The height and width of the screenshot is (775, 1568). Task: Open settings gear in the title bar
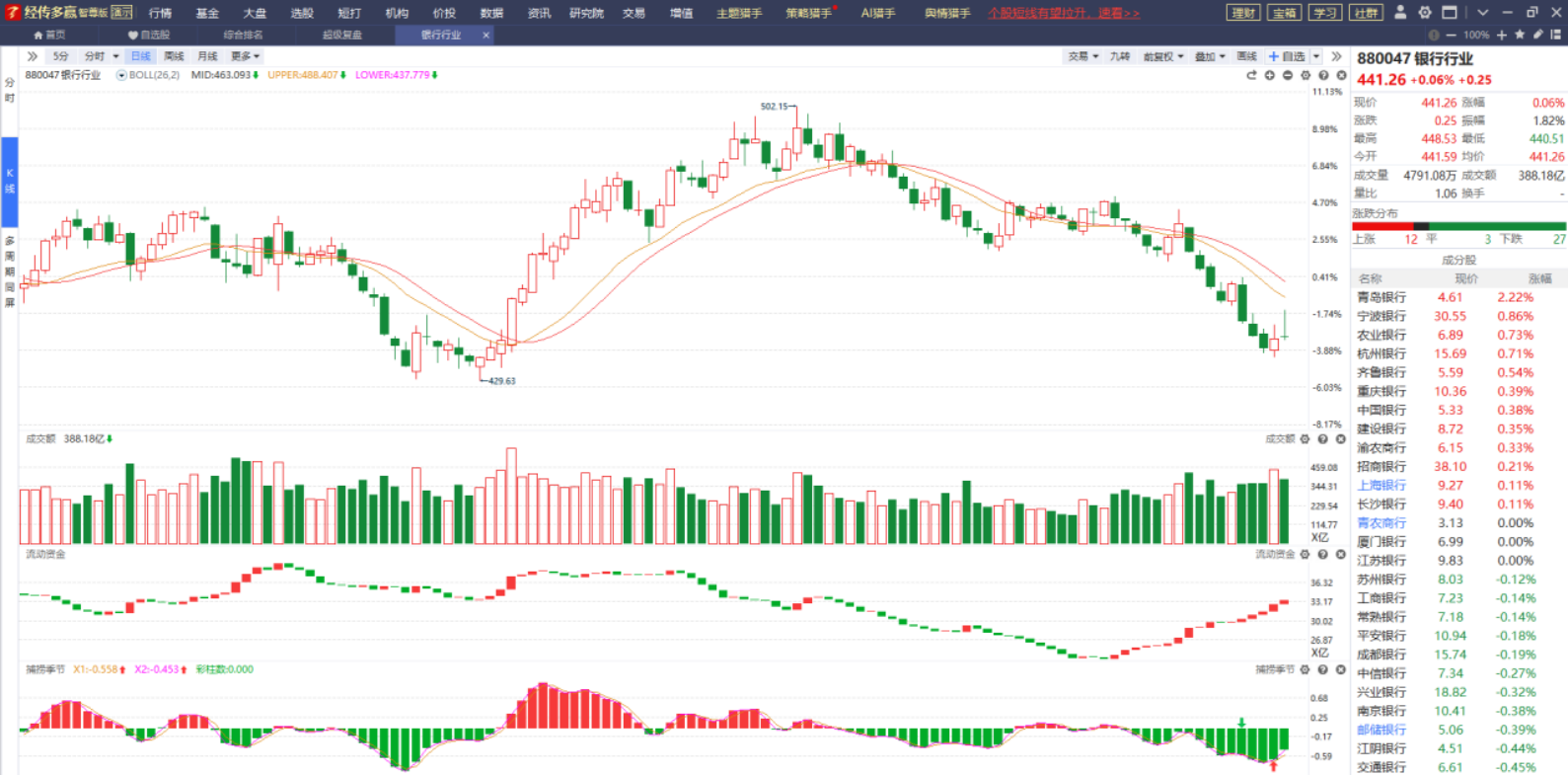pyautogui.click(x=1425, y=13)
